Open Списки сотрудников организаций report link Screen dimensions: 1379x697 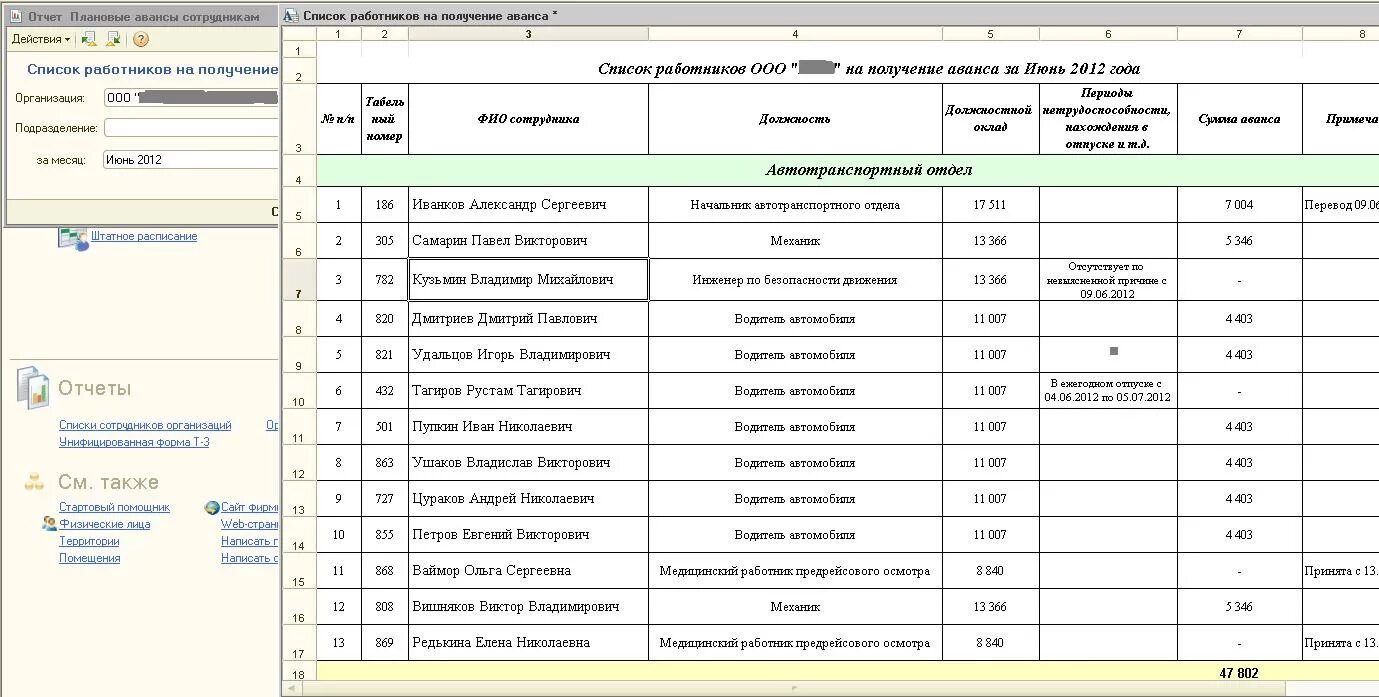[x=145, y=425]
